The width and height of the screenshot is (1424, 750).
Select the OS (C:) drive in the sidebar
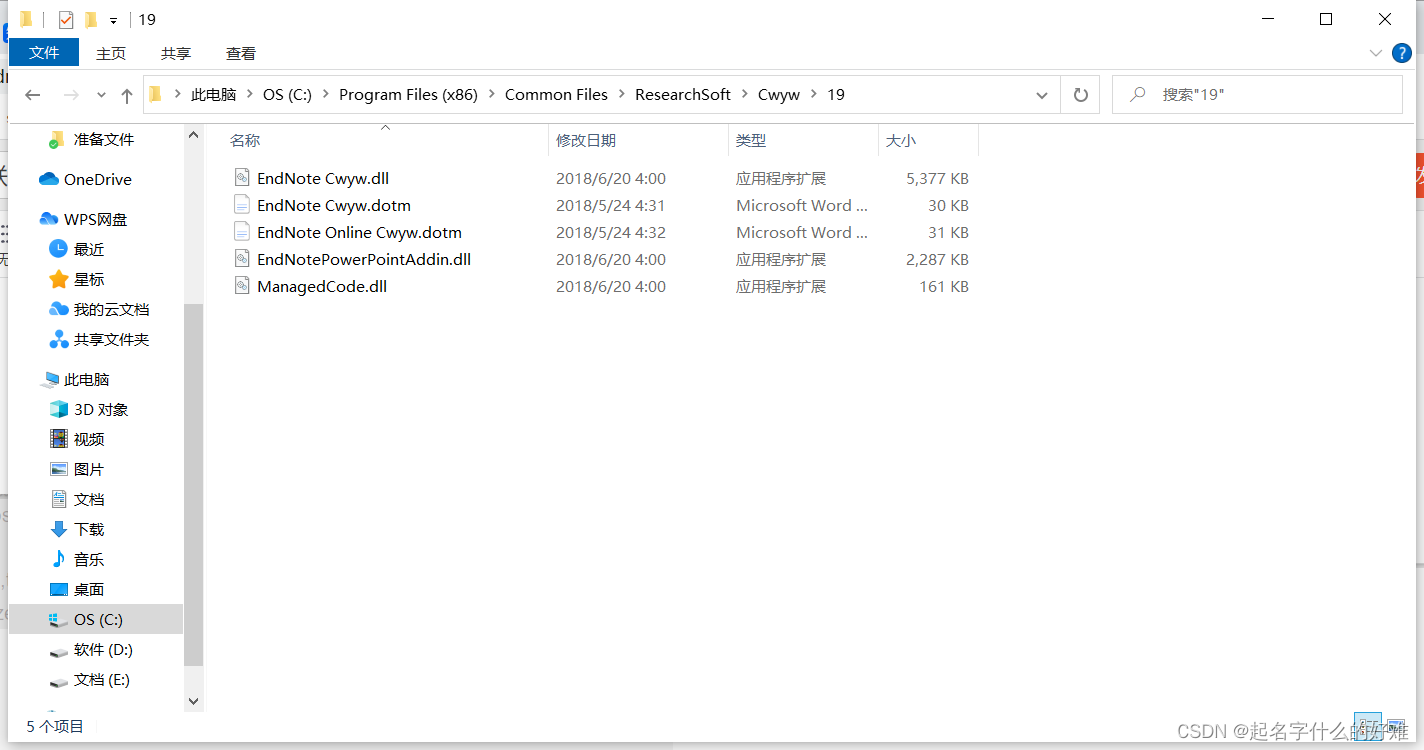tap(96, 619)
